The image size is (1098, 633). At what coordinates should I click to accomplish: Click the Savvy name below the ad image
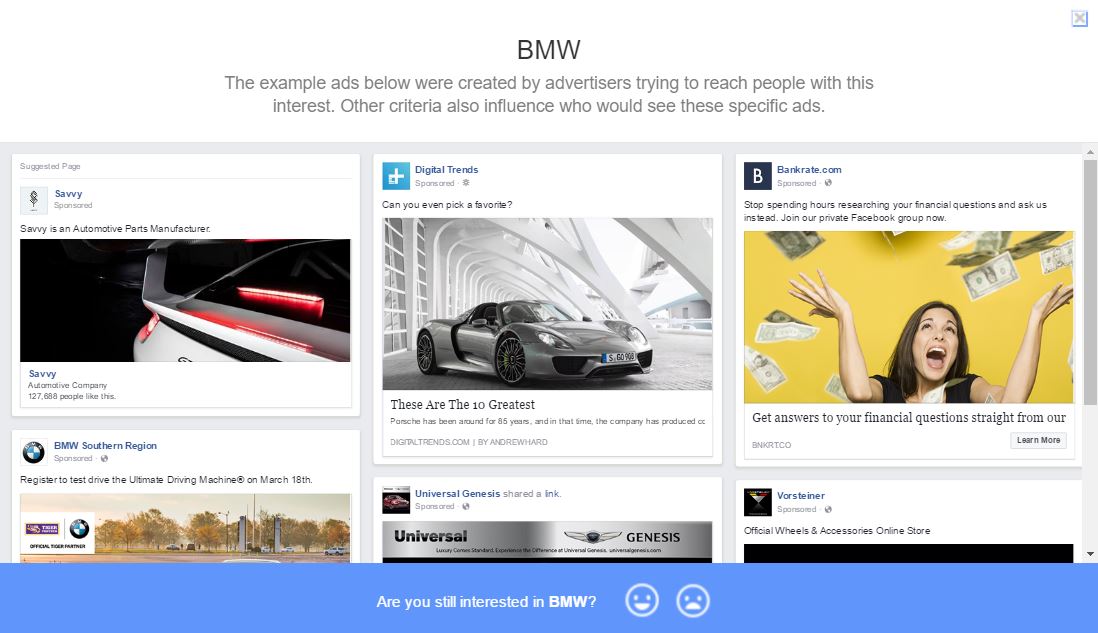point(42,374)
